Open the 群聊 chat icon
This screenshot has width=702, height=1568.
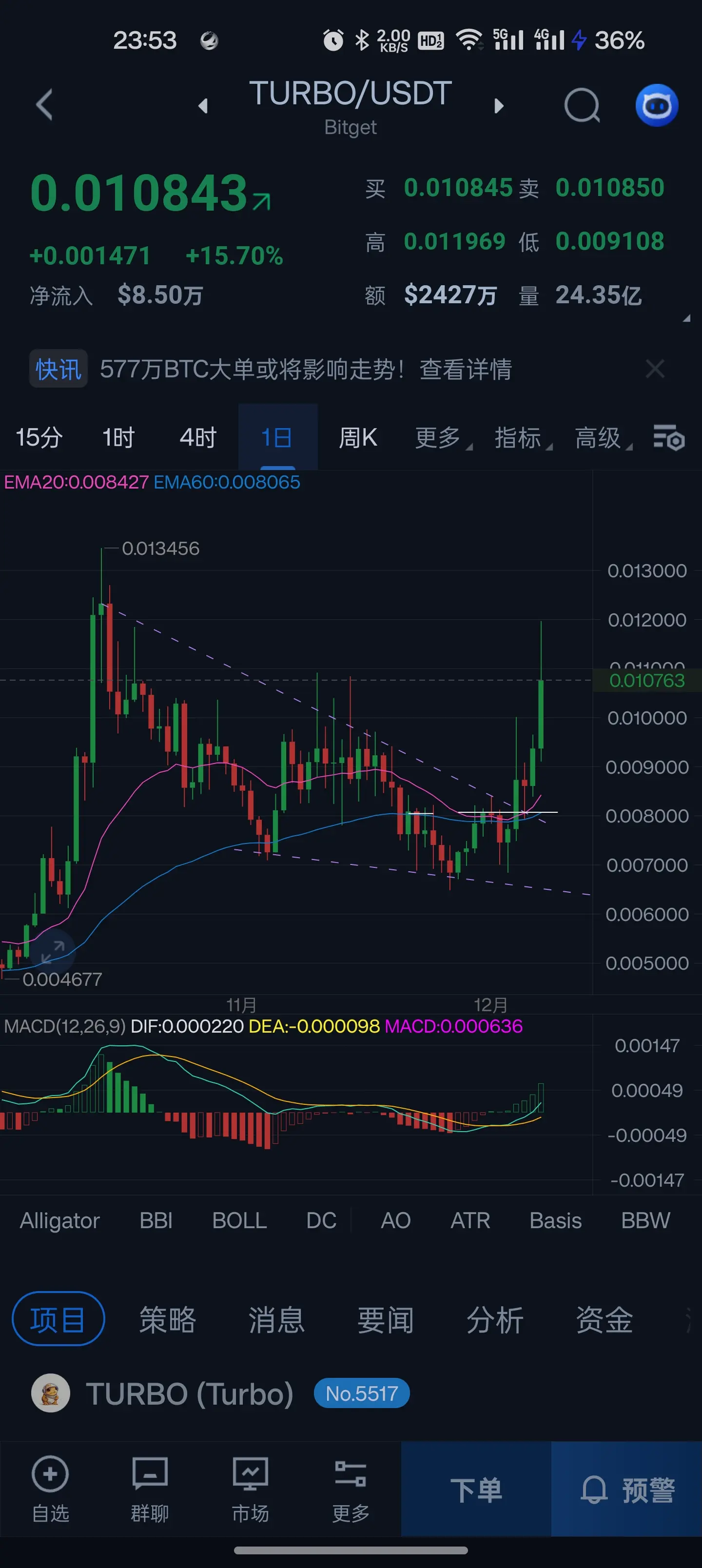pos(150,1473)
